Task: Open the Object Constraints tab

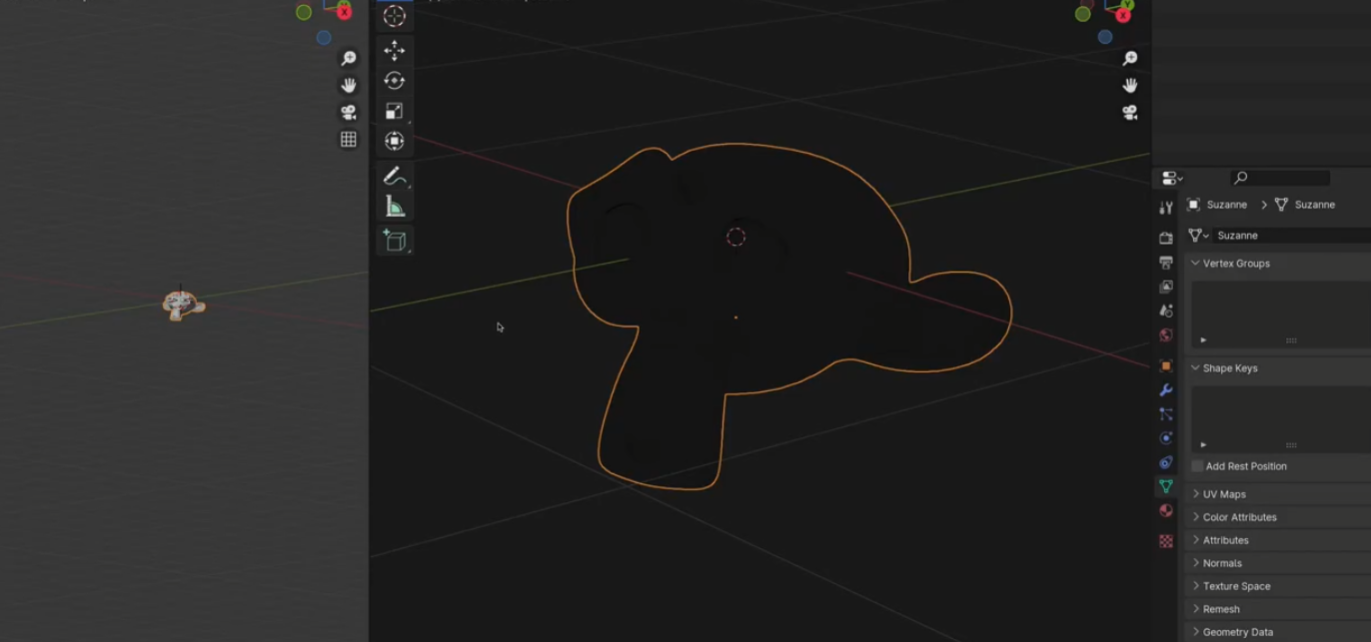Action: (1165, 462)
